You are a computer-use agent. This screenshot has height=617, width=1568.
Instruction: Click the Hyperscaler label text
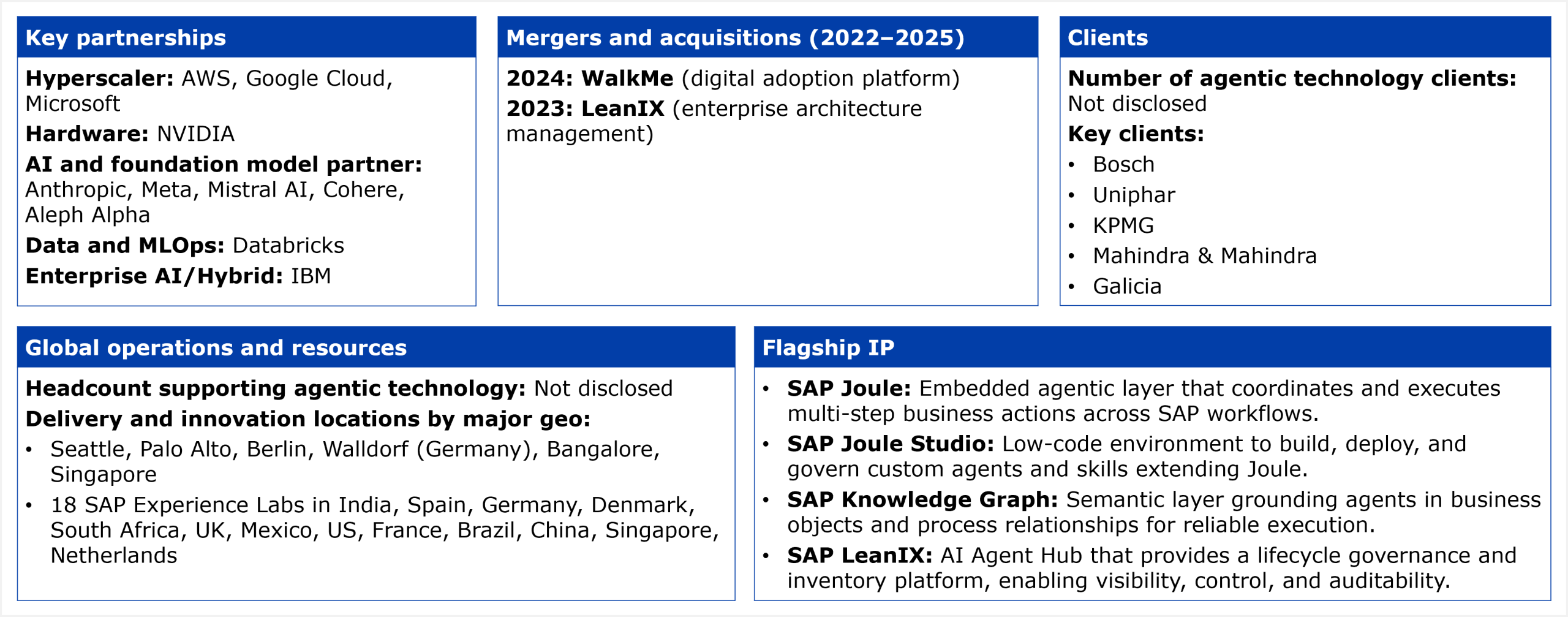tap(100, 78)
